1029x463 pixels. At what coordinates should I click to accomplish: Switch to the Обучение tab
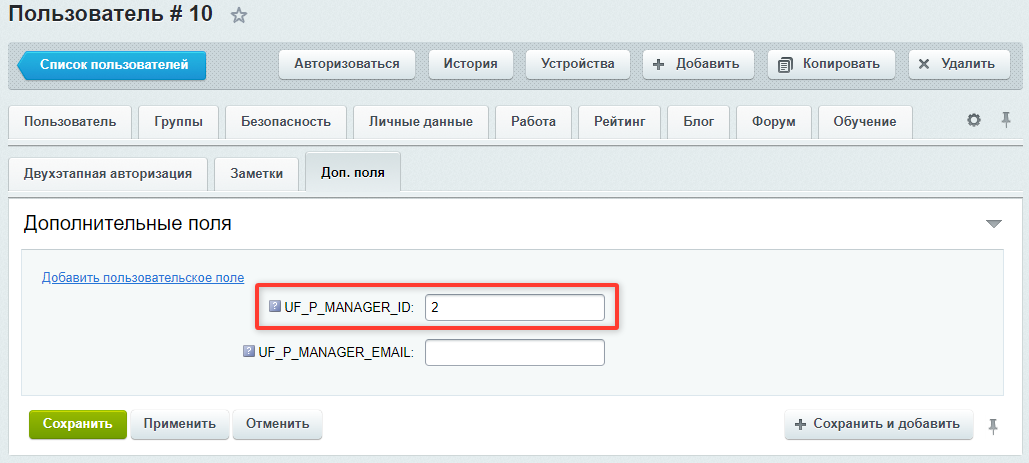[865, 122]
